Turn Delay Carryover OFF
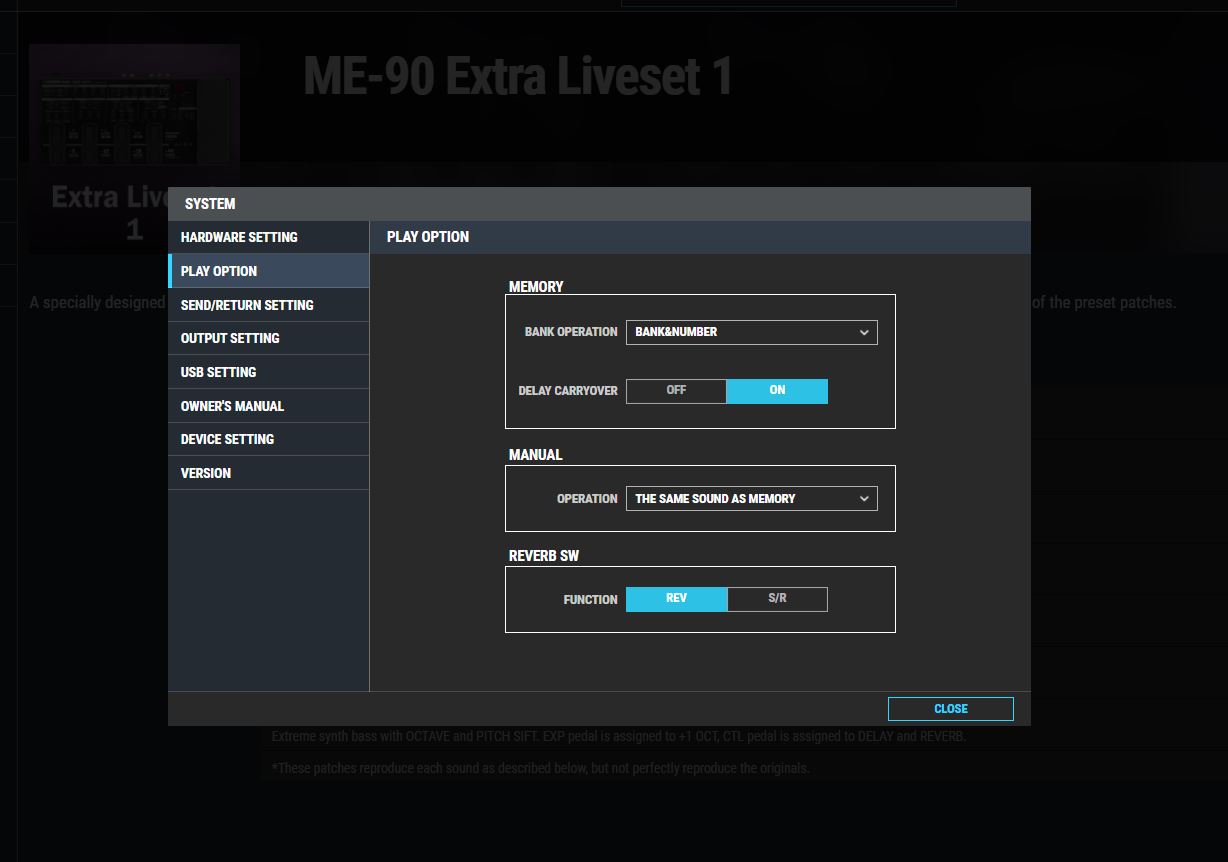The height and width of the screenshot is (862, 1228). point(676,391)
